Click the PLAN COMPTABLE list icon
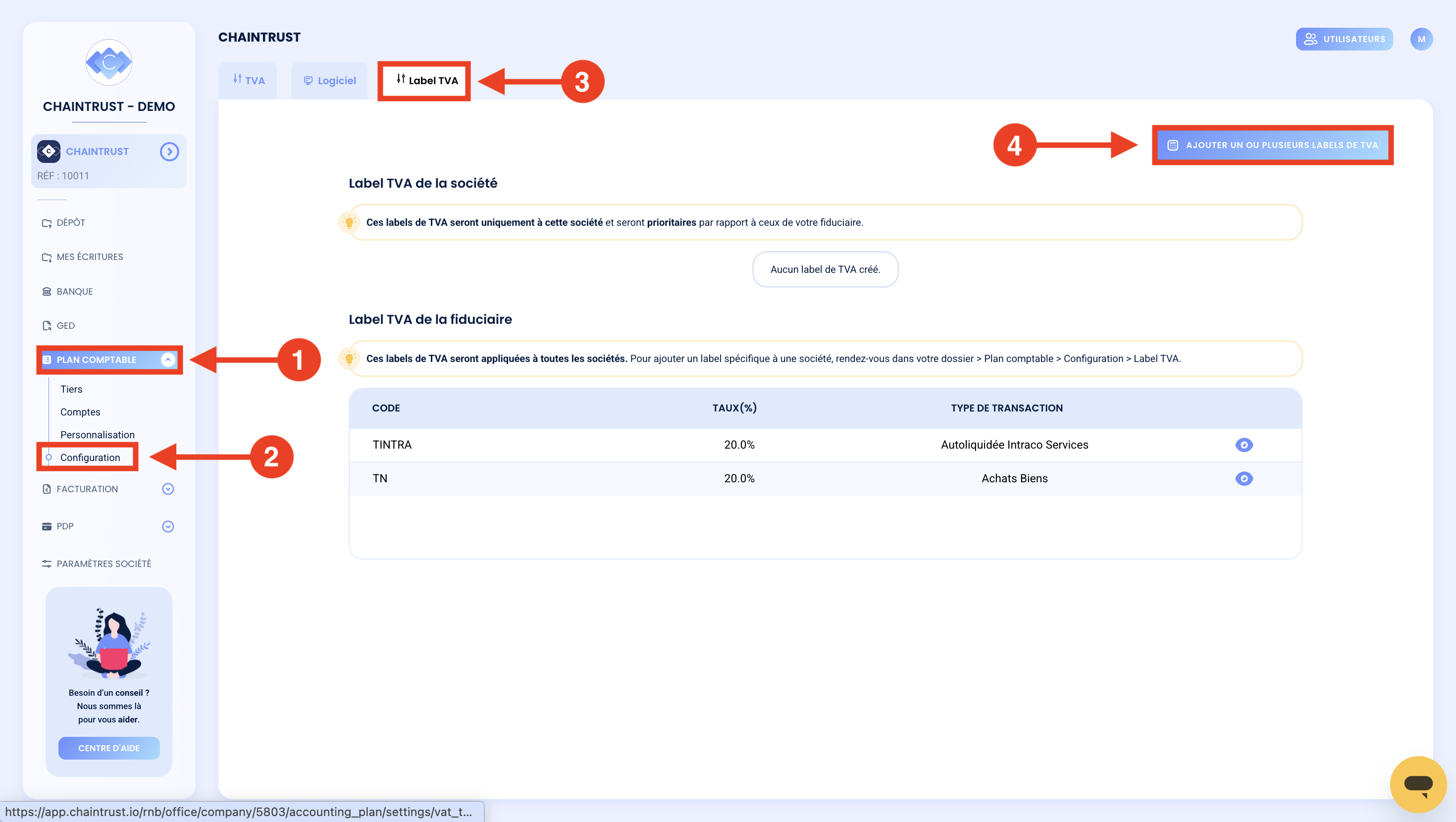1456x822 pixels. tap(47, 360)
